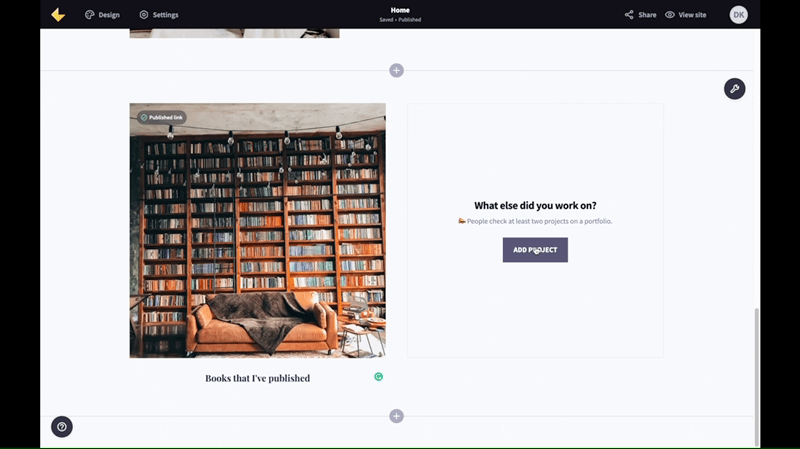Screen dimensions: 800x449
Task: Click the Share icon
Action: tap(629, 15)
